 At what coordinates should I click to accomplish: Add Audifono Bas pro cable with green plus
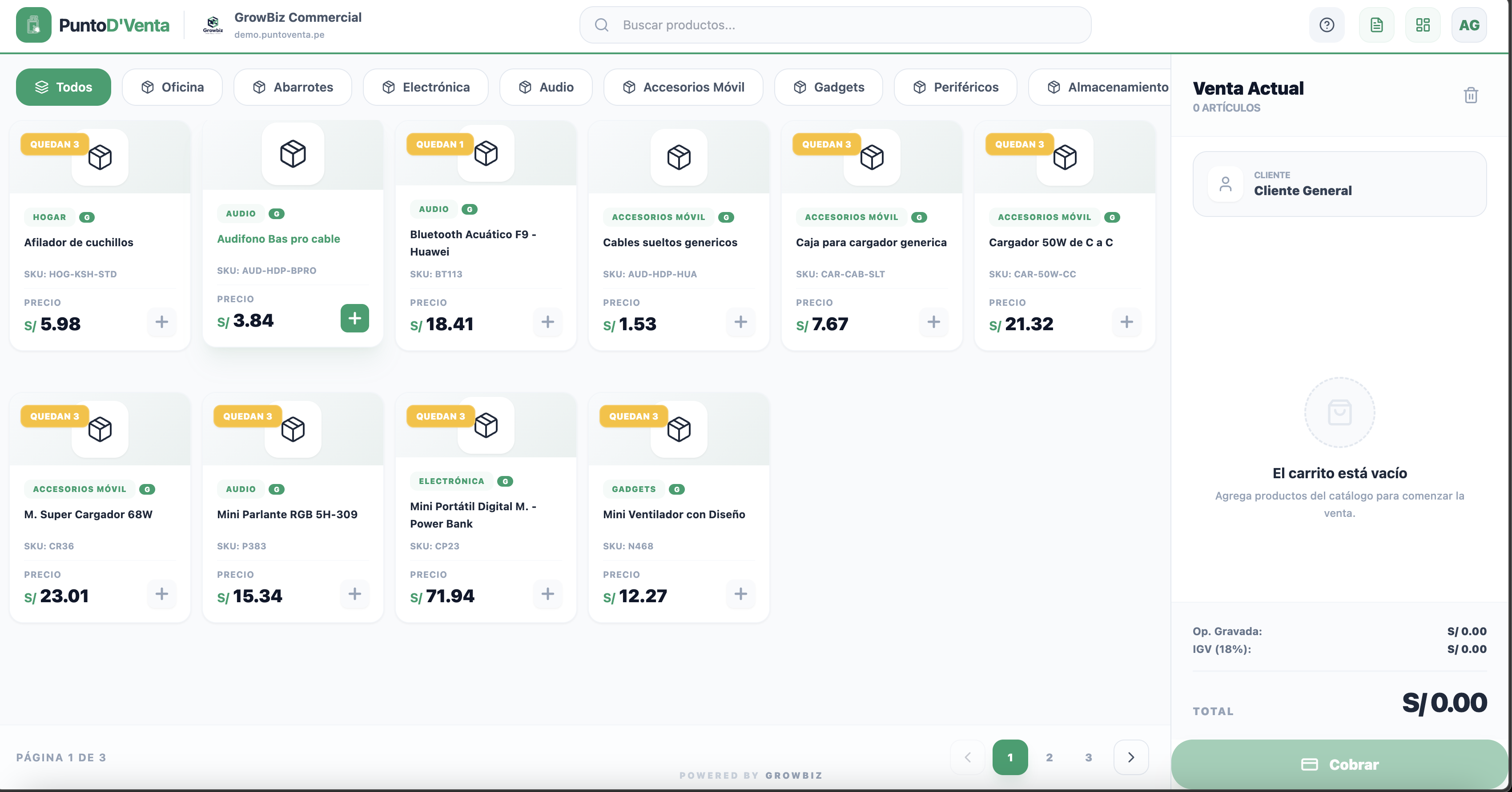tap(354, 319)
